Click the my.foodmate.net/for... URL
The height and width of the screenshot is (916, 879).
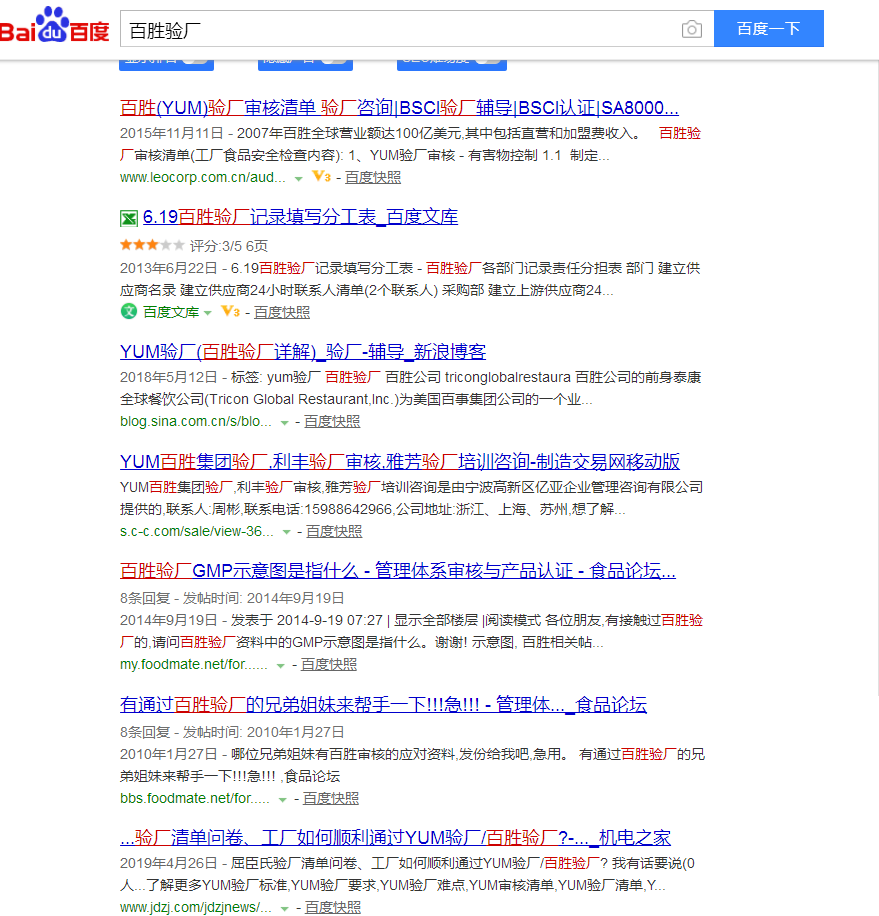[x=194, y=664]
